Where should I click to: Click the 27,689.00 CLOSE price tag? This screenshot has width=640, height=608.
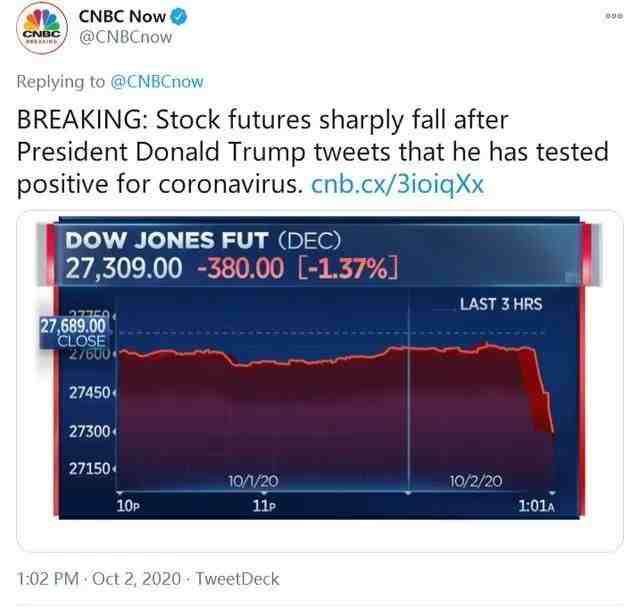72,333
